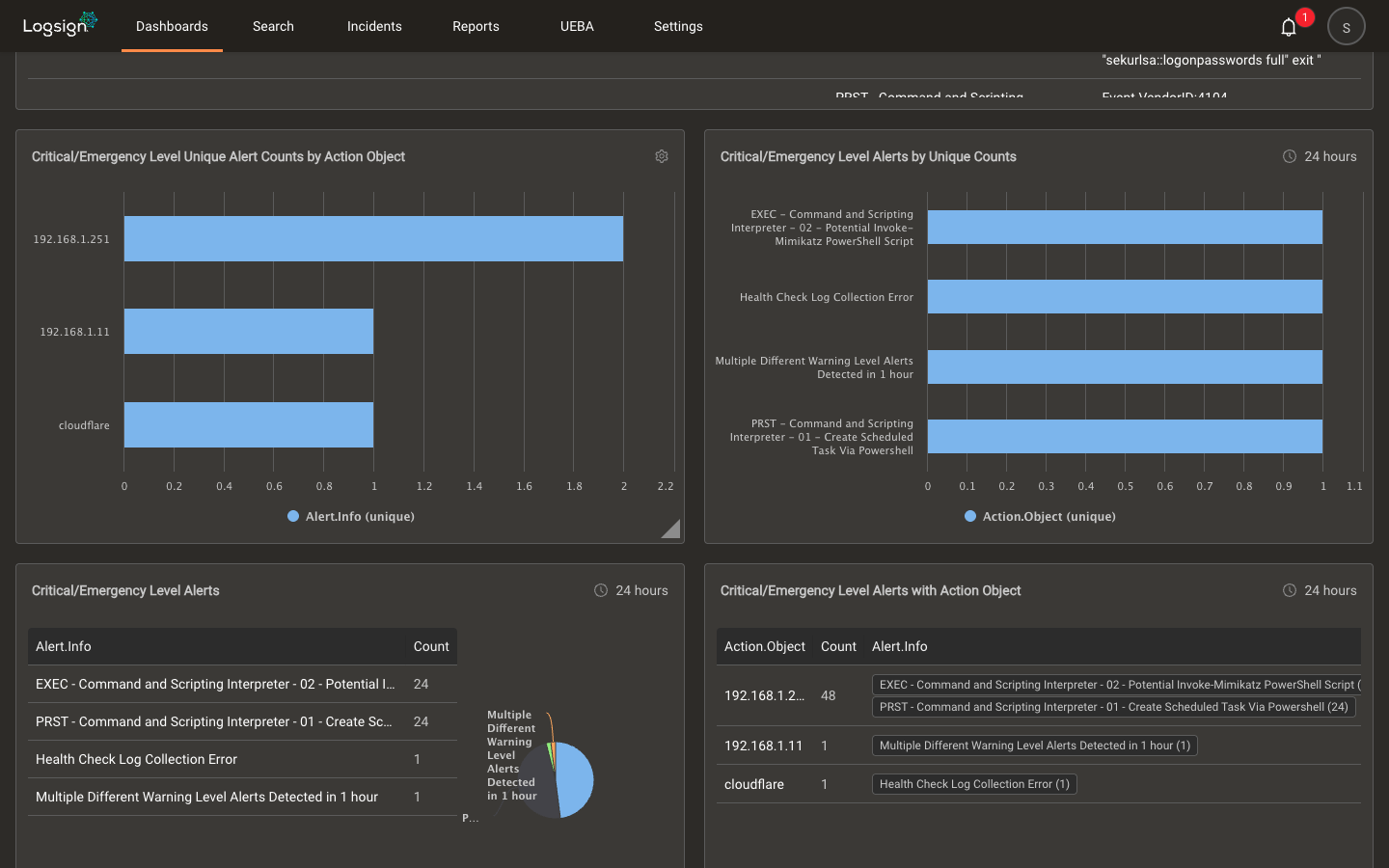Screen dimensions: 1389x868
Task: Toggle Action.Object (unique) legend series
Action: tap(1040, 516)
